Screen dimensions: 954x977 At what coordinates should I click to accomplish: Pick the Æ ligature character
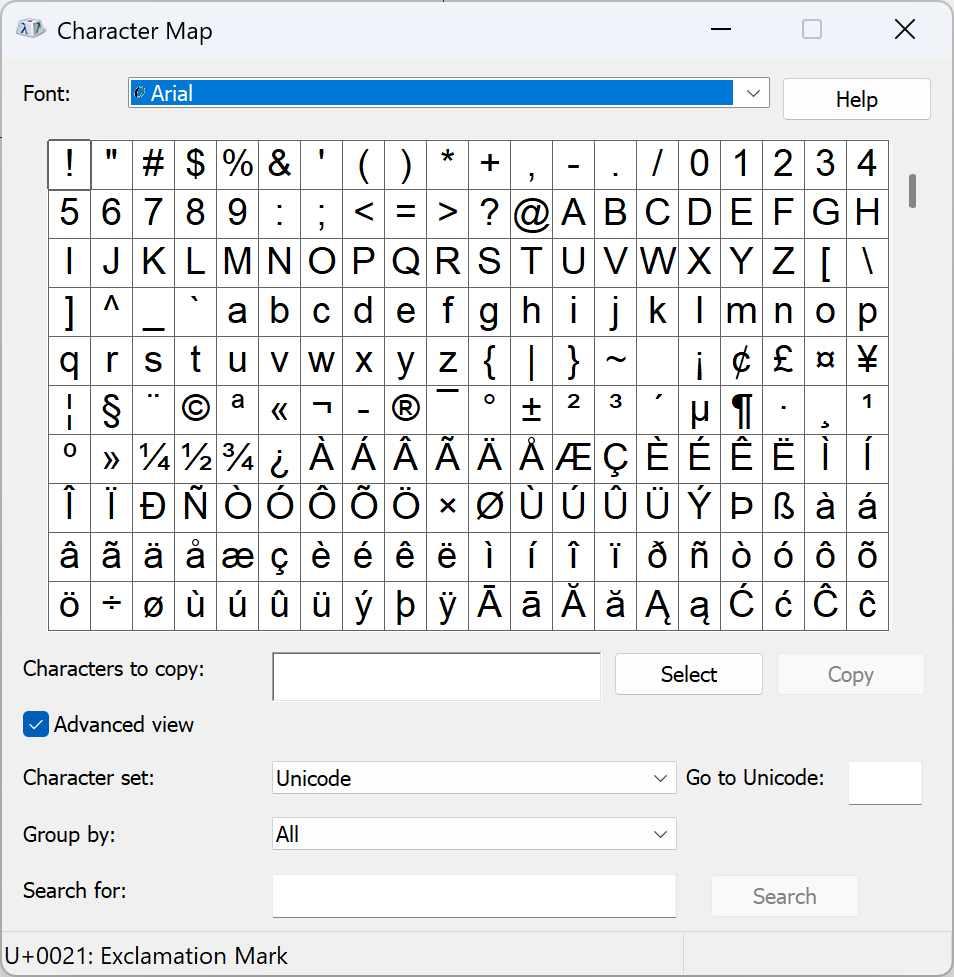point(574,458)
